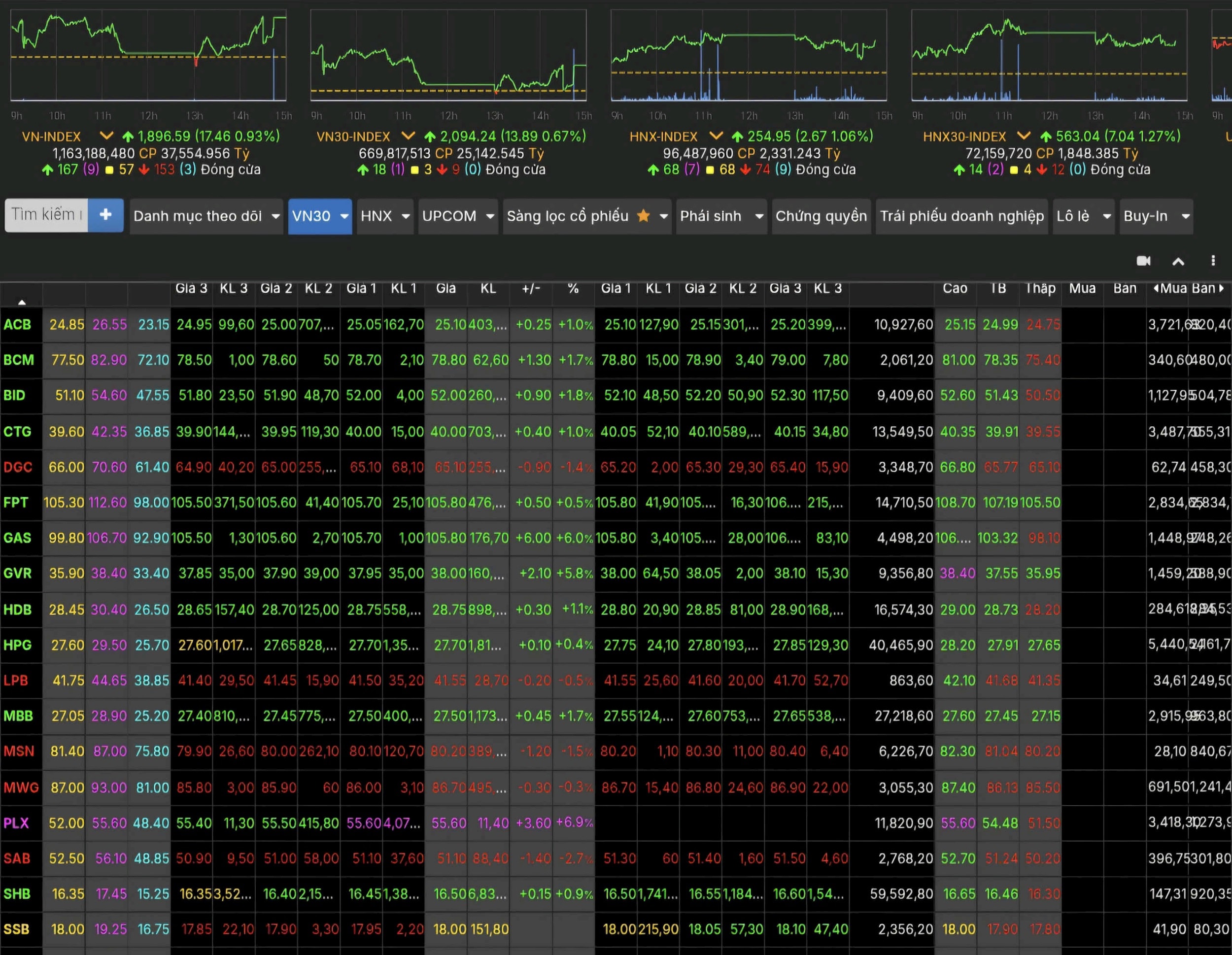Screen dimensions: 1232x955
Task: Click the MWG stock symbol
Action: point(21,787)
